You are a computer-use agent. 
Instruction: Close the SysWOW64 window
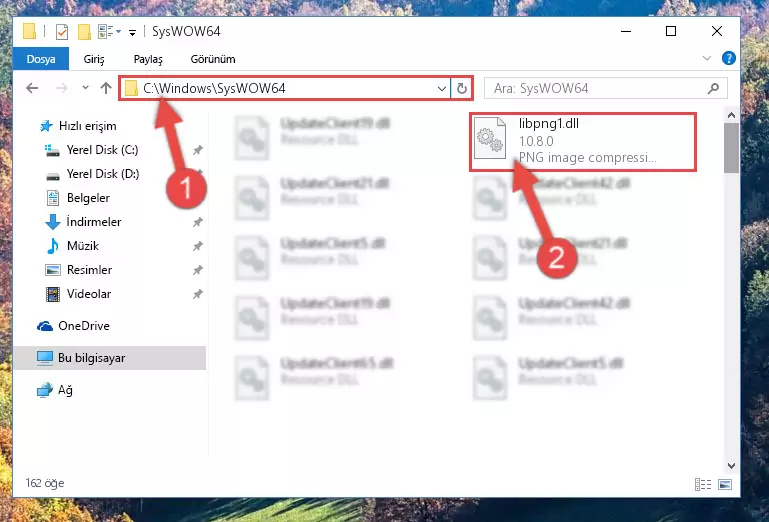717,31
